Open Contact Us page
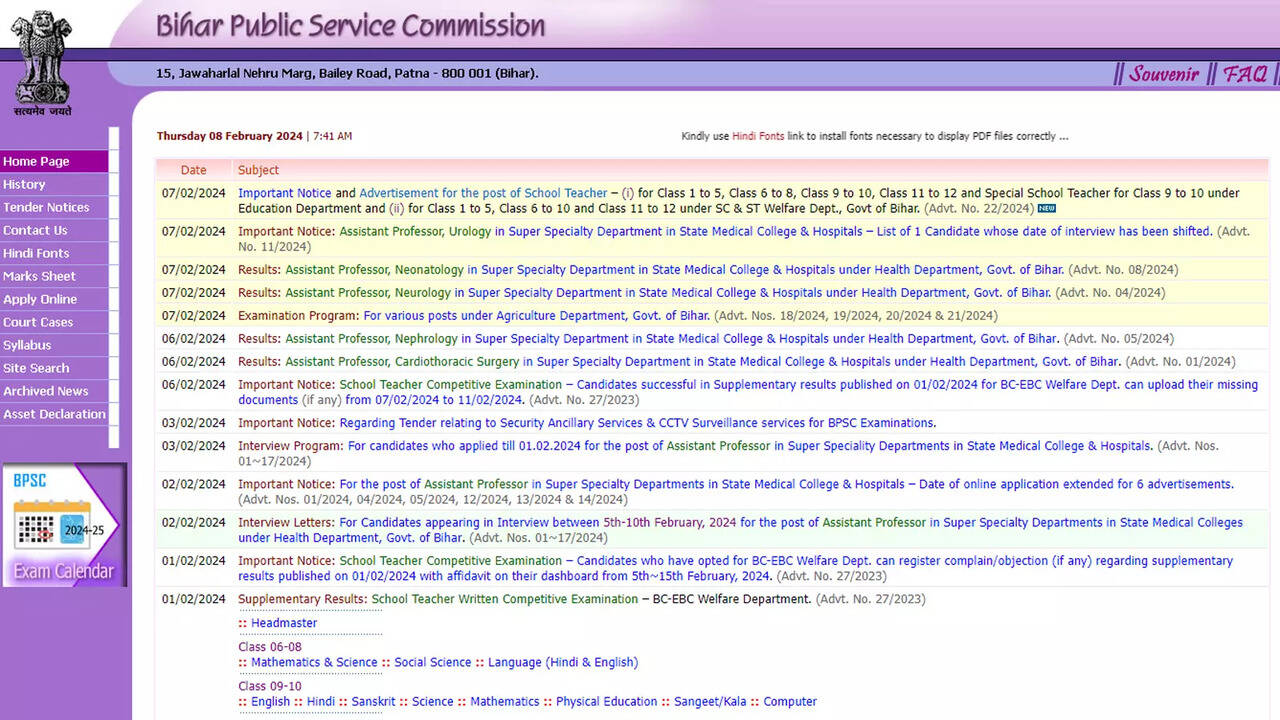1280x720 pixels. pyautogui.click(x=35, y=230)
